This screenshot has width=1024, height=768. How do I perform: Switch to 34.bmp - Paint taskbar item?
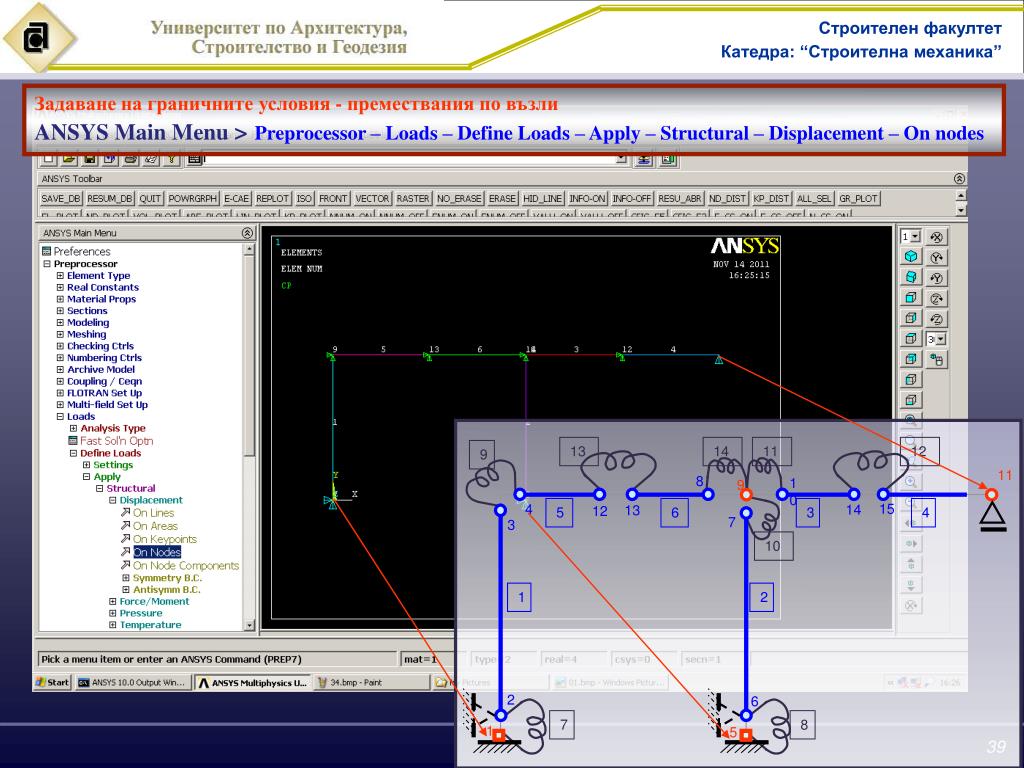[372, 682]
